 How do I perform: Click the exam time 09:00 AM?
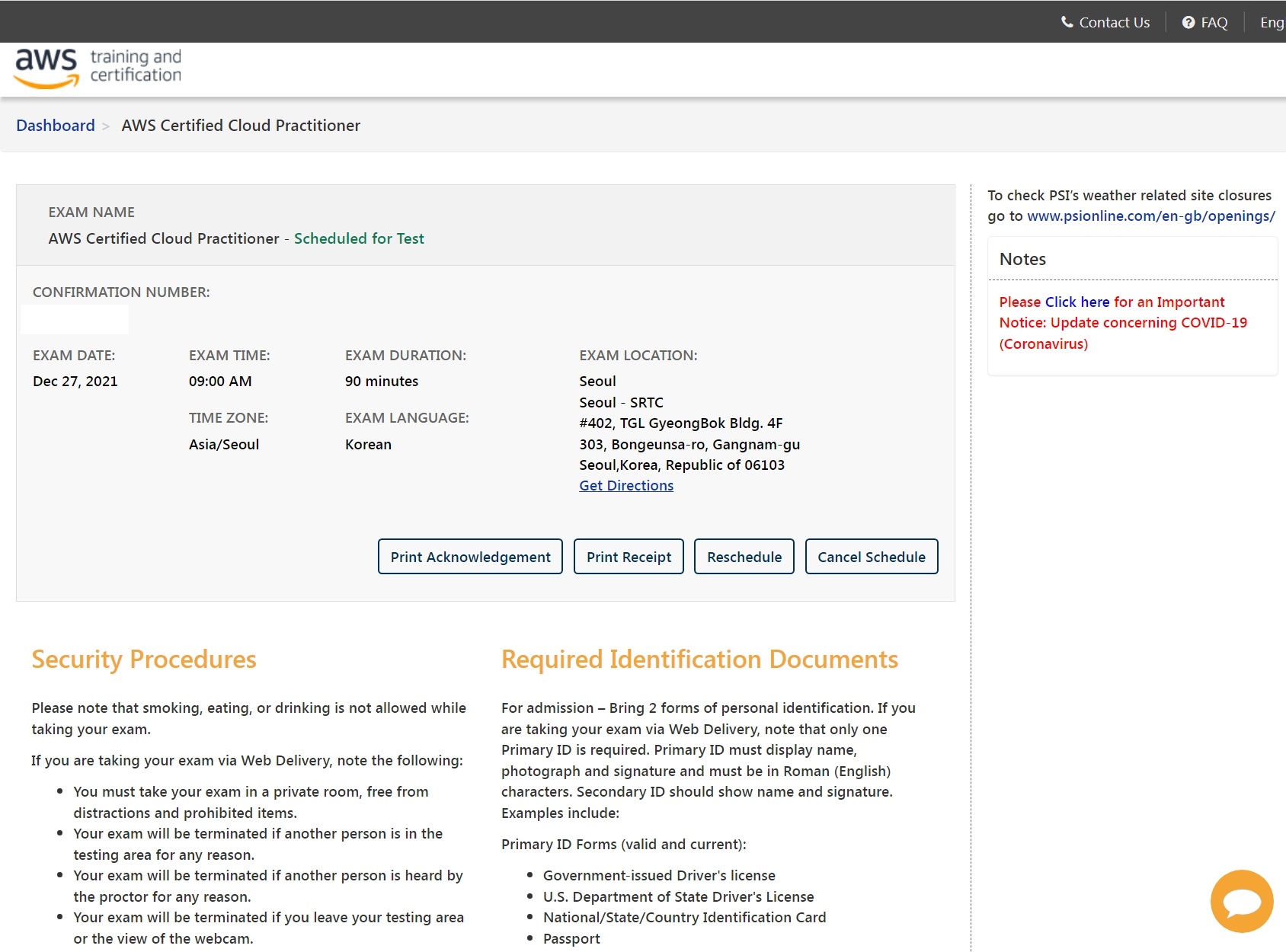220,382
